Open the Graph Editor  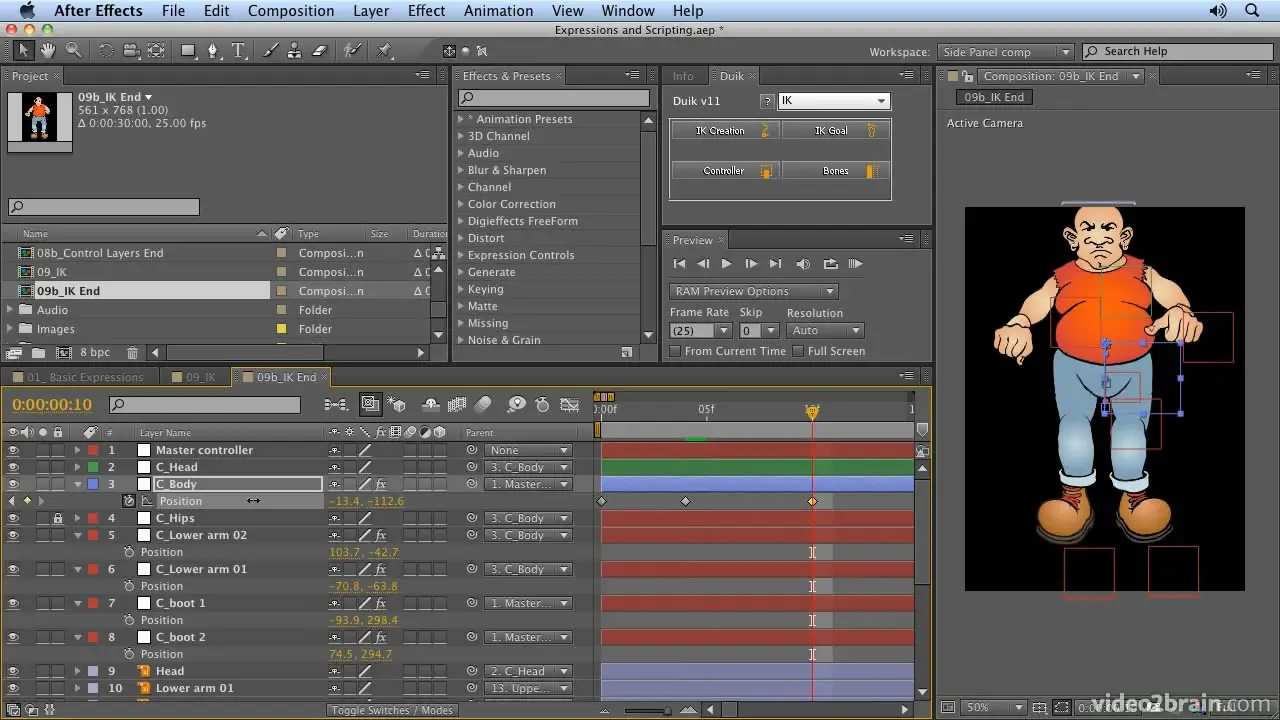click(569, 405)
